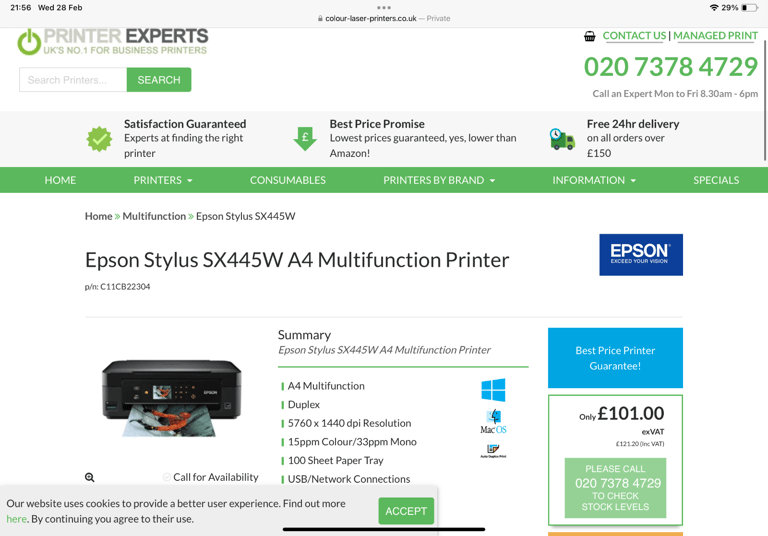The width and height of the screenshot is (768, 536).
Task: Accept the cookies notice
Action: (x=406, y=511)
